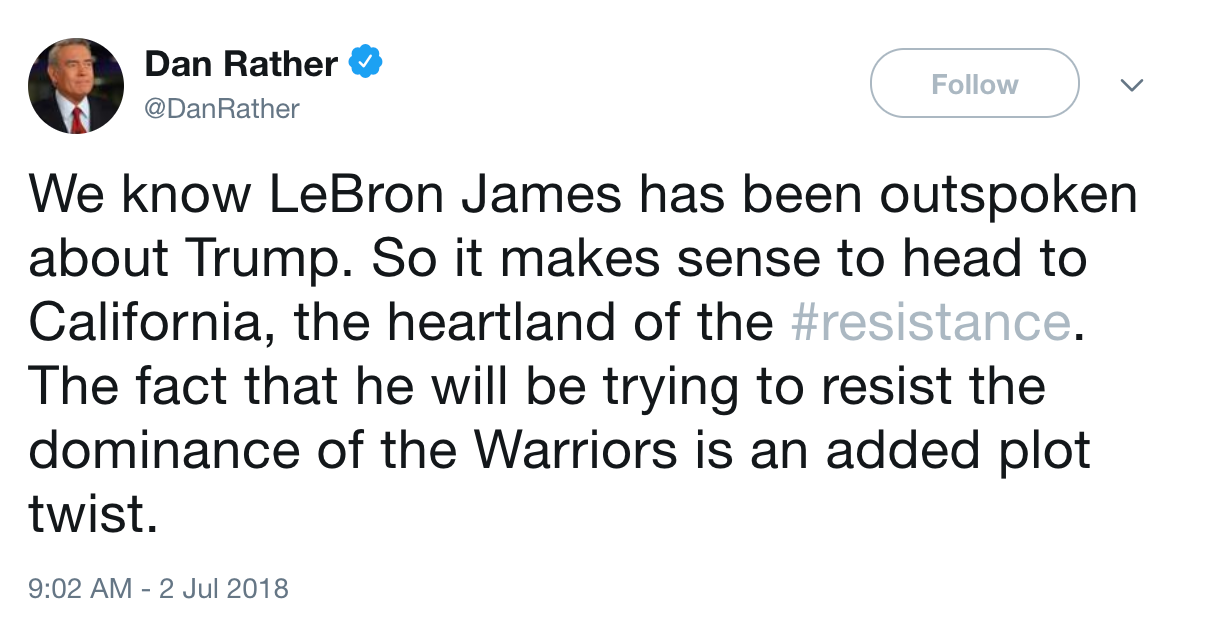Image resolution: width=1206 pixels, height=620 pixels.
Task: Open Dan Rather's profile photo
Action: click(x=75, y=86)
